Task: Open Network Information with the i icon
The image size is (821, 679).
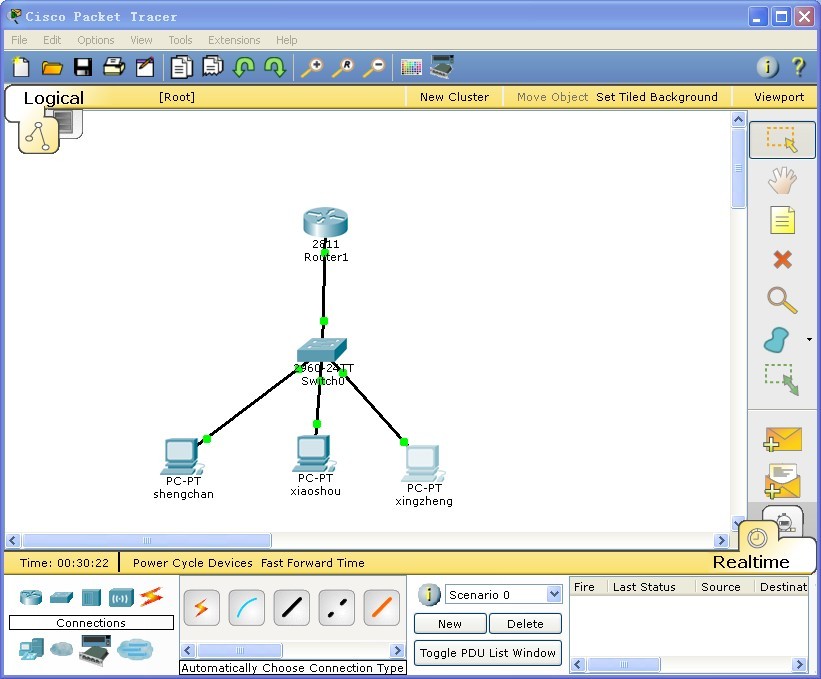Action: pyautogui.click(x=767, y=67)
